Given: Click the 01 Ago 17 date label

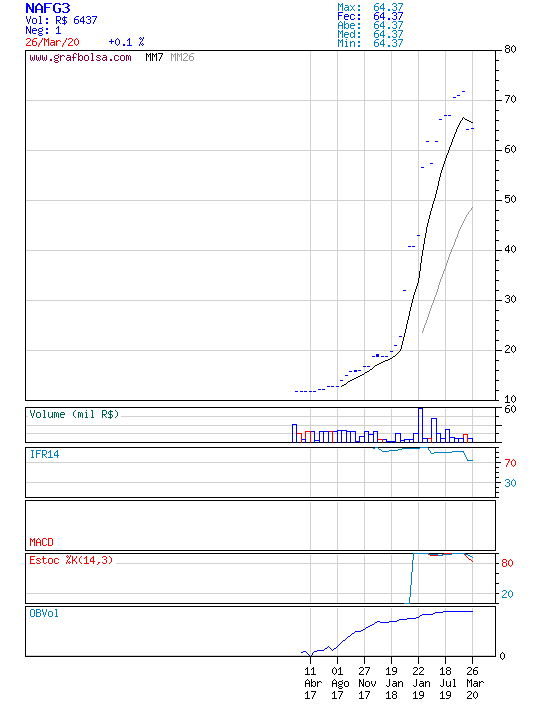Looking at the screenshot, I should [338, 683].
